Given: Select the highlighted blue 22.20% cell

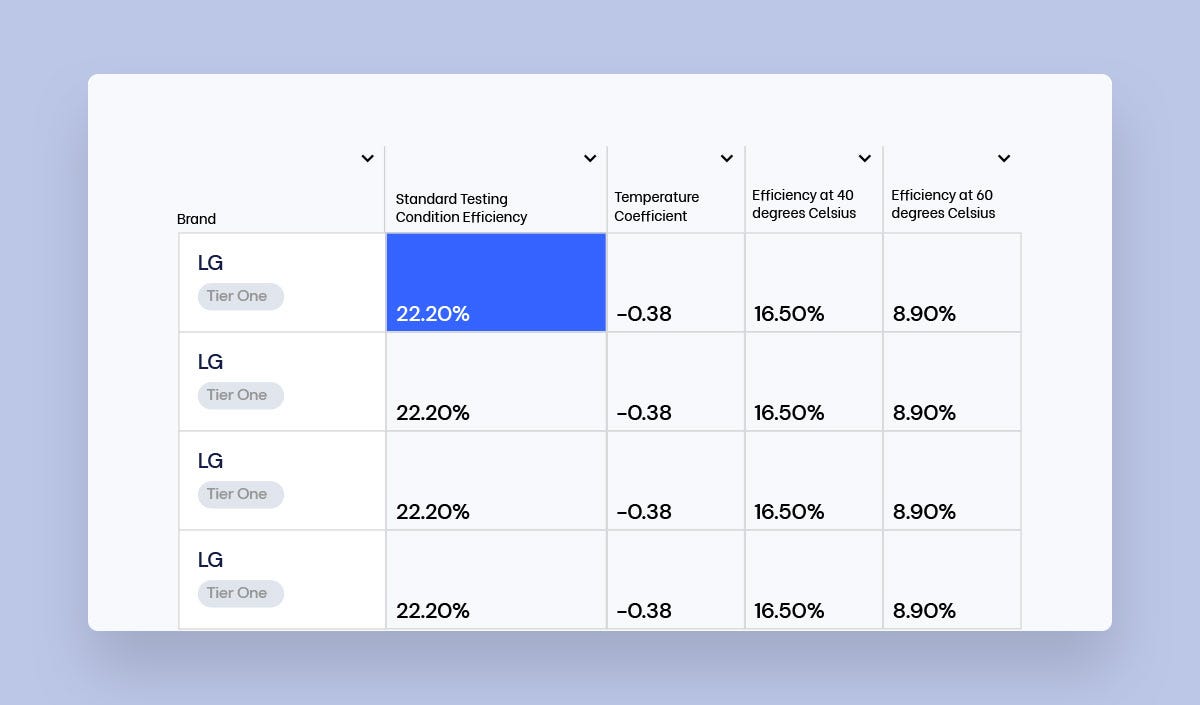Looking at the screenshot, I should [495, 282].
